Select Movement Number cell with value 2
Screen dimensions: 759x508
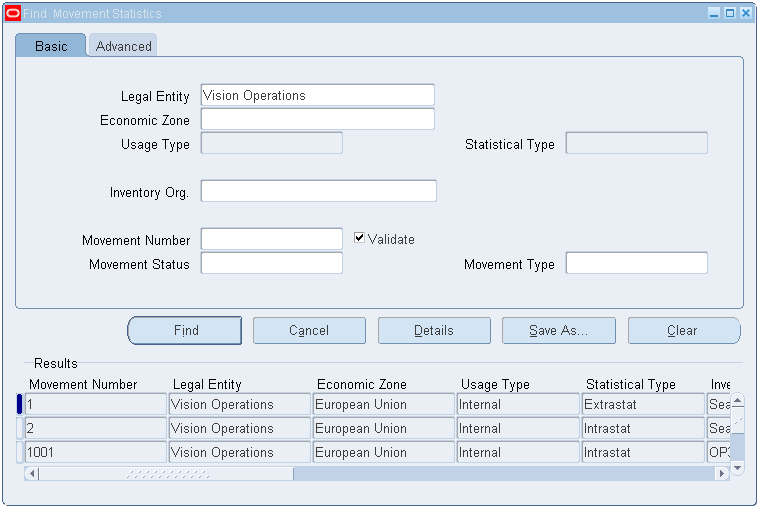click(x=95, y=428)
